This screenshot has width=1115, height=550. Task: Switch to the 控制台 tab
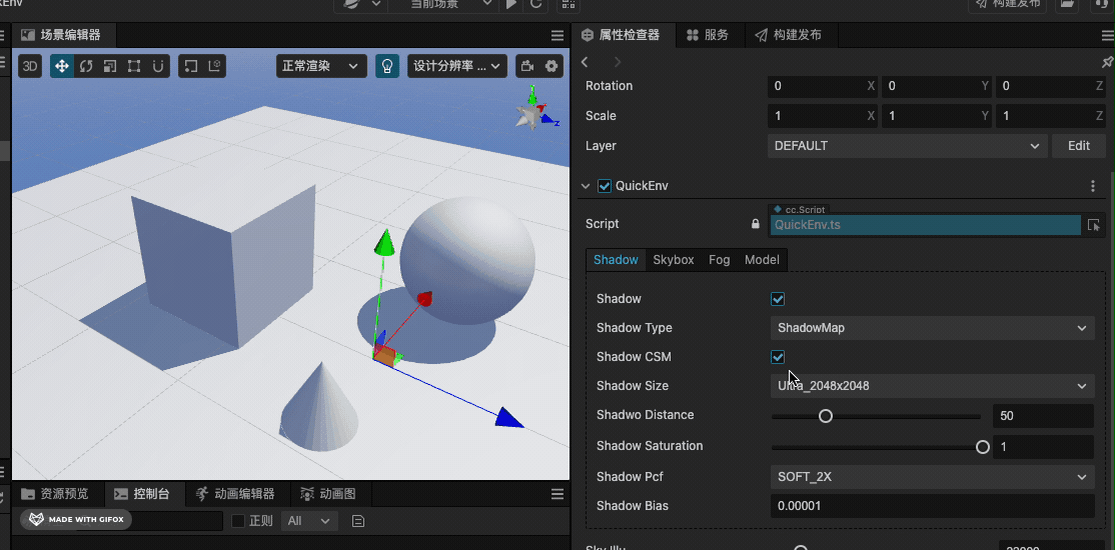pos(145,494)
